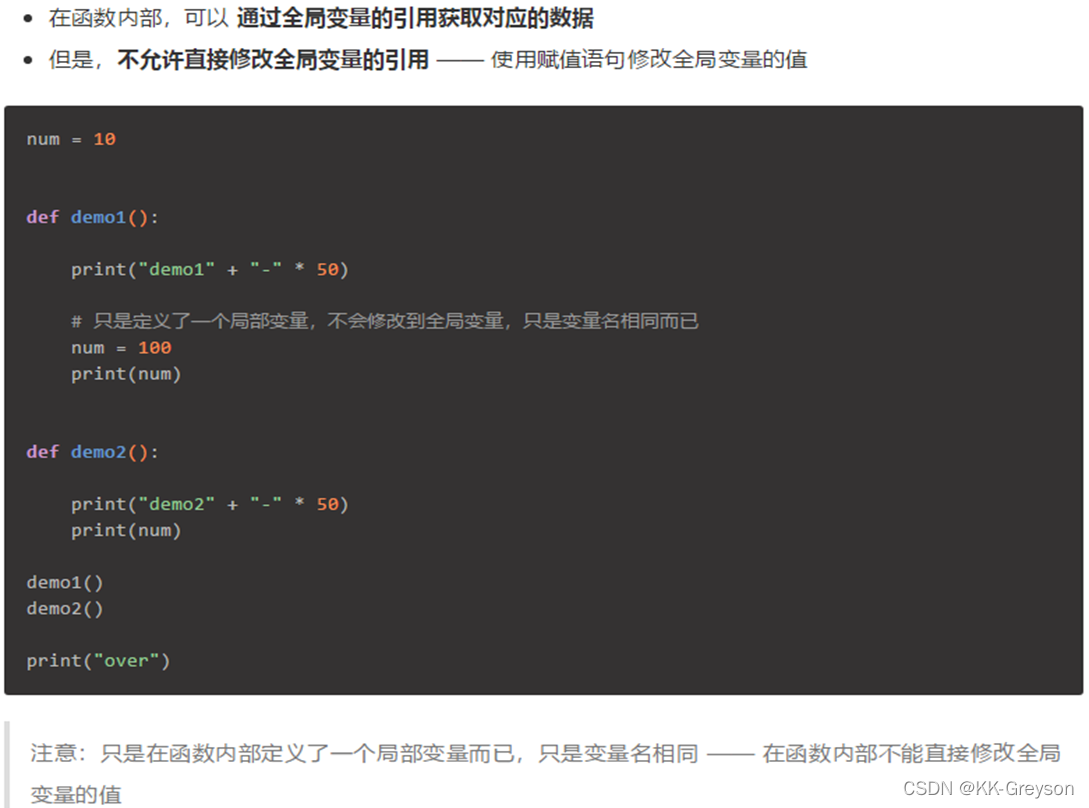1089x808 pixels.
Task: Click the demo1() call line
Action: tap(65, 582)
